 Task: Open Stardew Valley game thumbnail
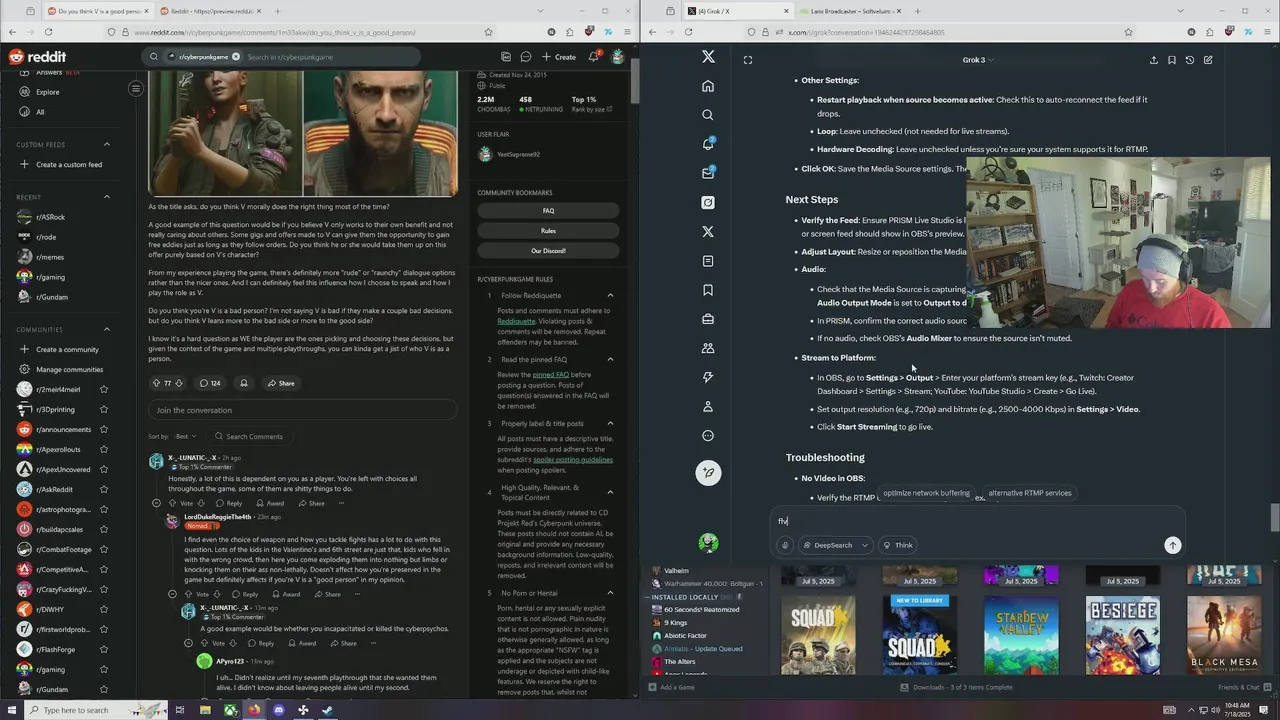pyautogui.click(x=1021, y=636)
